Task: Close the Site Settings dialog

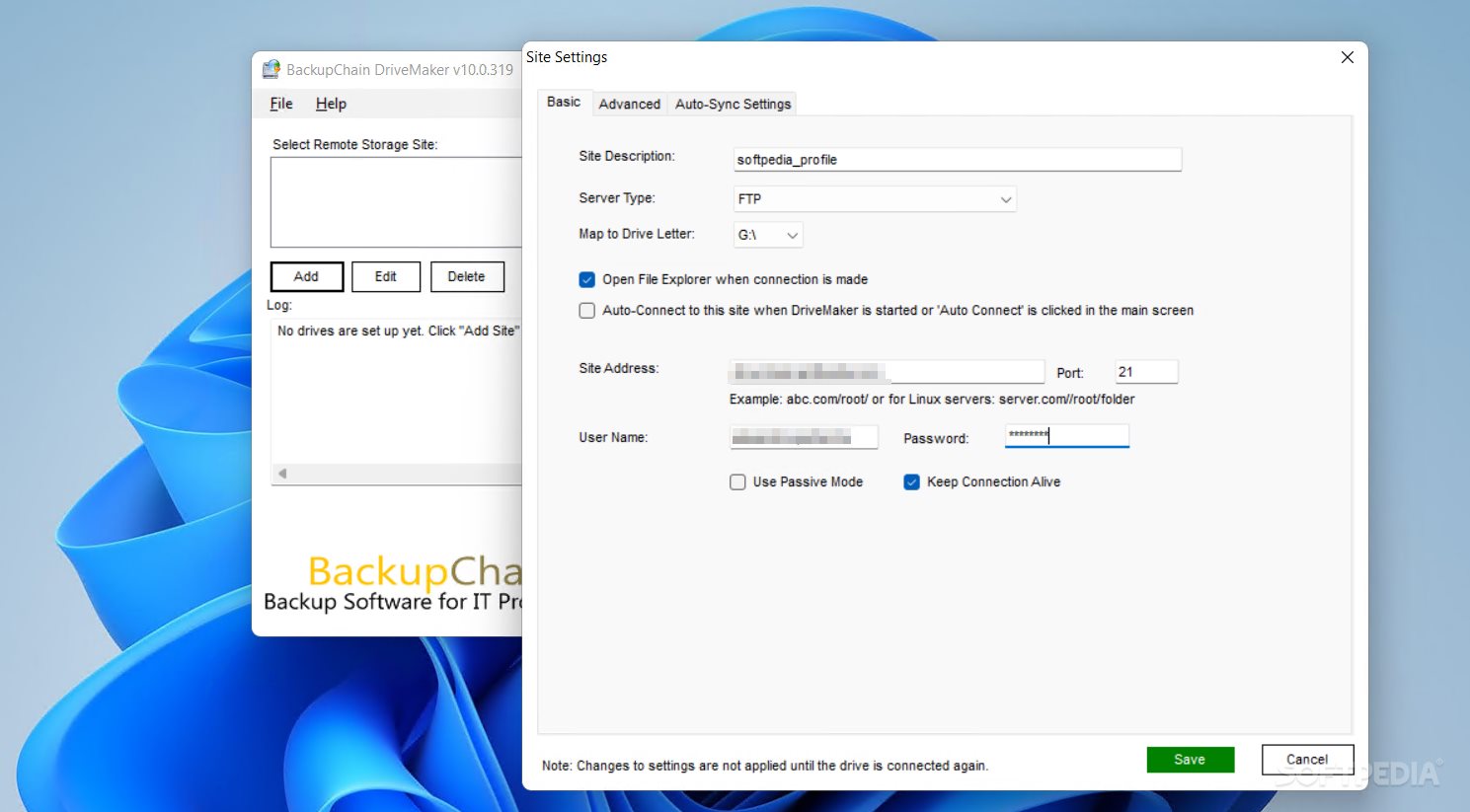Action: click(x=1347, y=57)
